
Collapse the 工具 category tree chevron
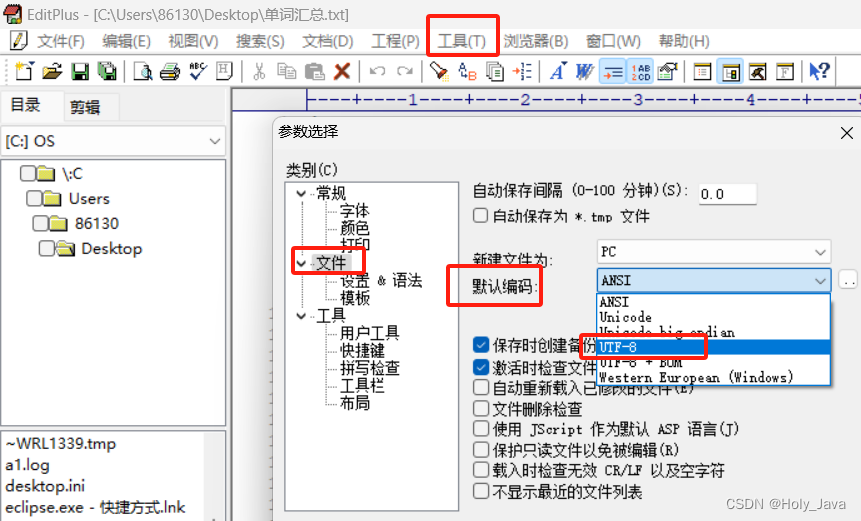click(x=301, y=316)
